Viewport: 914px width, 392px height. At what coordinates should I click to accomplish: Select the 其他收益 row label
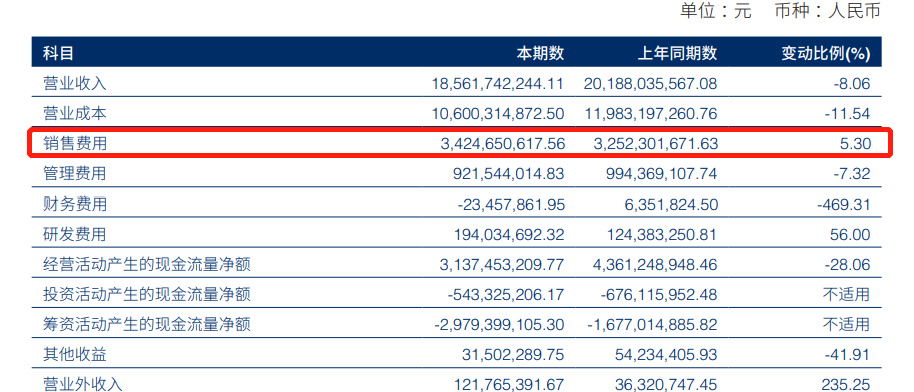pyautogui.click(x=75, y=354)
